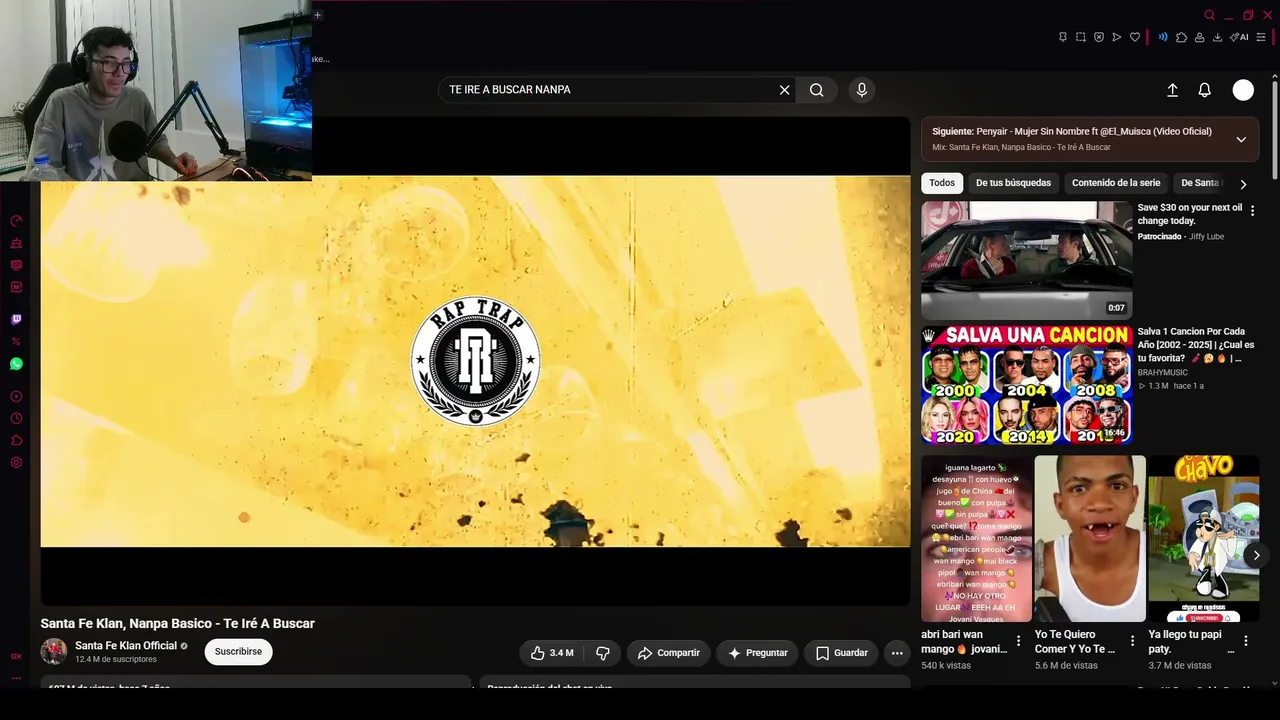Clear the YouTube search text with the X
Screen dimensions: 1280x720
point(785,90)
